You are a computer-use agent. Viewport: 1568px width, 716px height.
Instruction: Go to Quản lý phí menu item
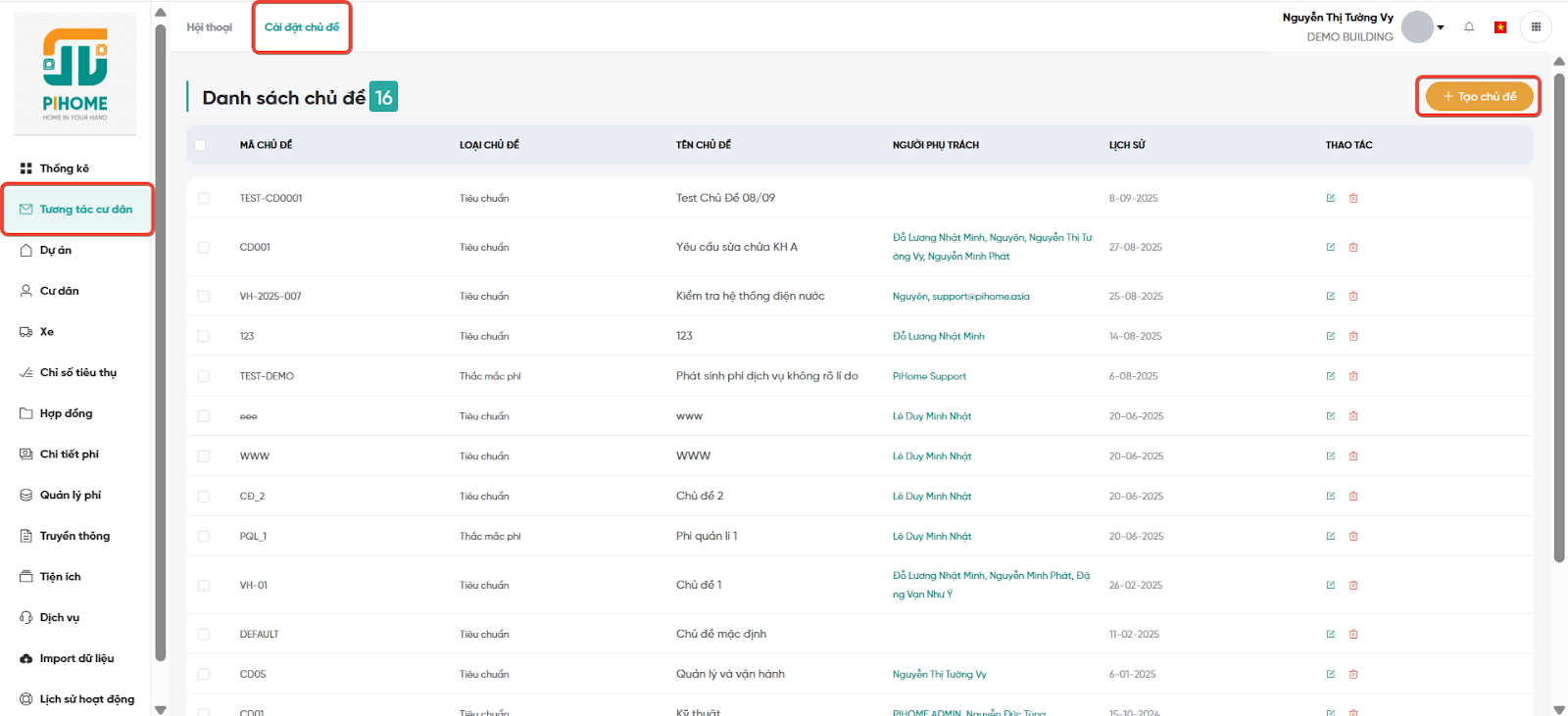70,496
